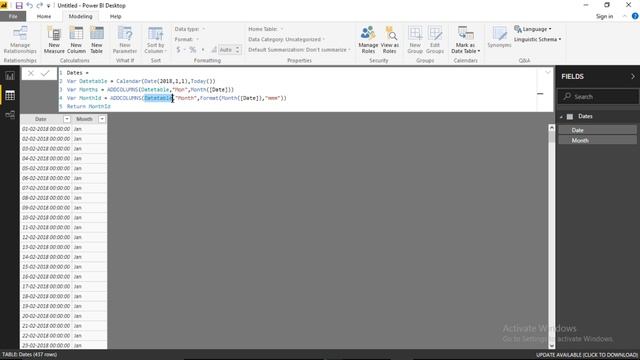The width and height of the screenshot is (640, 360).
Task: Open the Help tab
Action: [x=116, y=16]
